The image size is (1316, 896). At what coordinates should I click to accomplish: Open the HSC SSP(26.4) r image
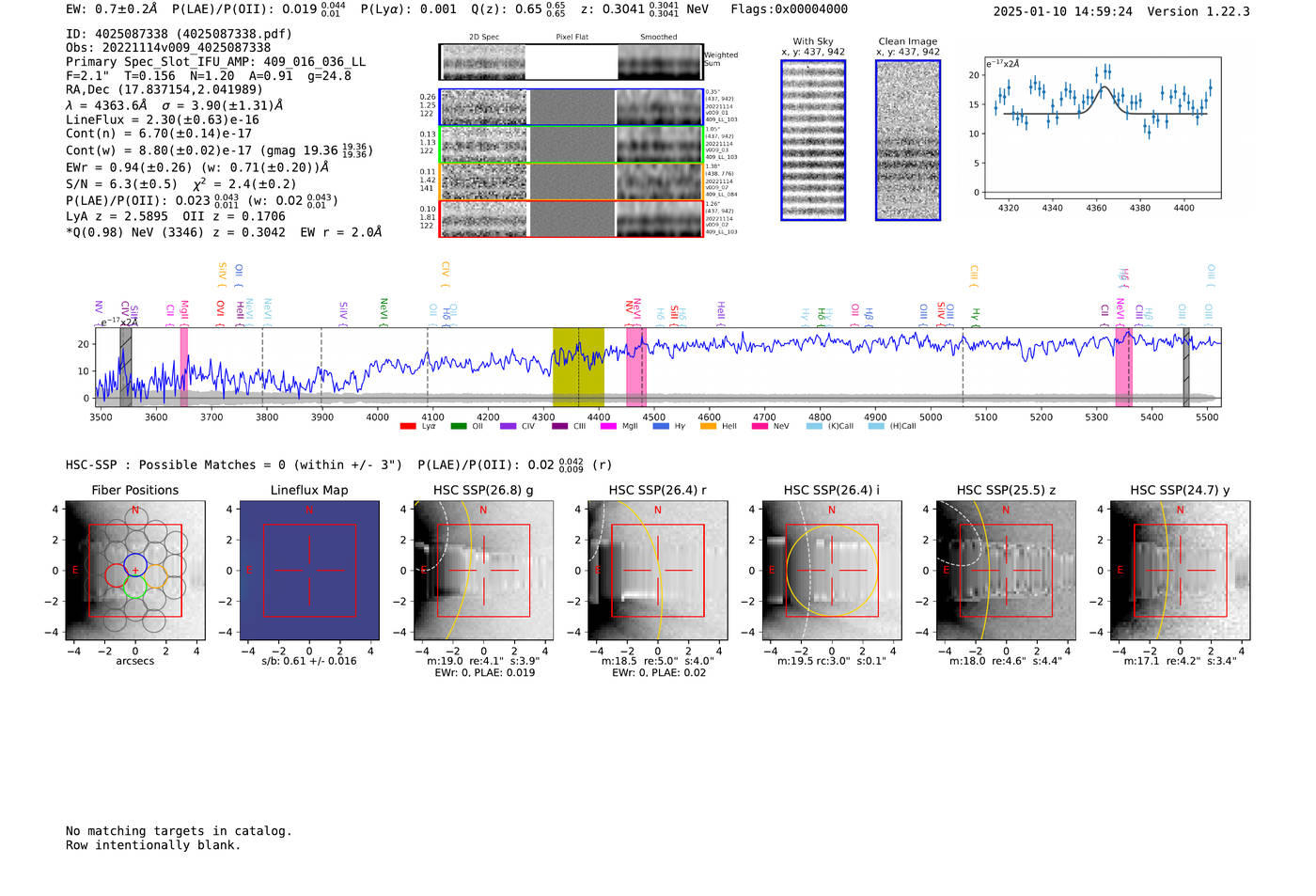pos(658,570)
